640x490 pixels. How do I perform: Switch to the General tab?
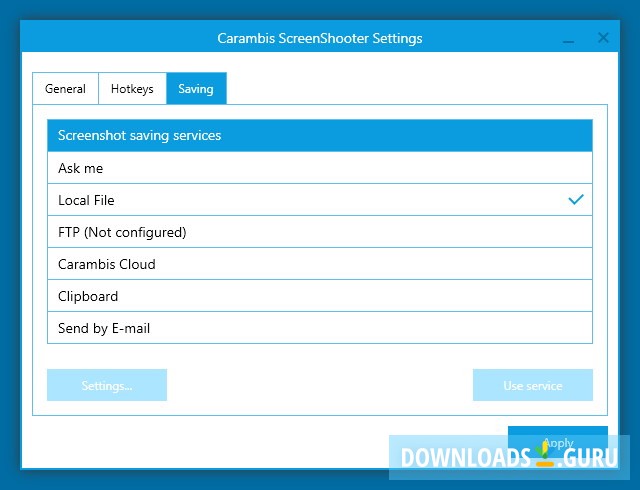pos(65,89)
